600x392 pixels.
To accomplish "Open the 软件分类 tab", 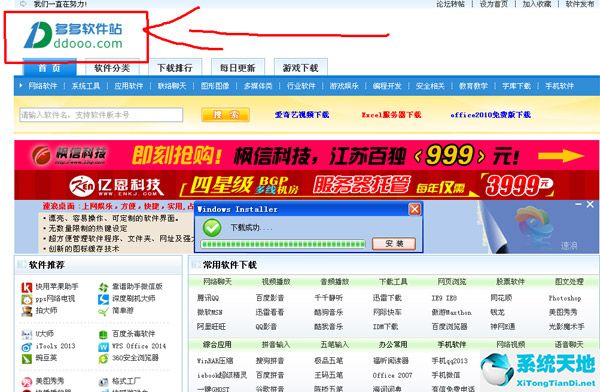I will pyautogui.click(x=112, y=68).
